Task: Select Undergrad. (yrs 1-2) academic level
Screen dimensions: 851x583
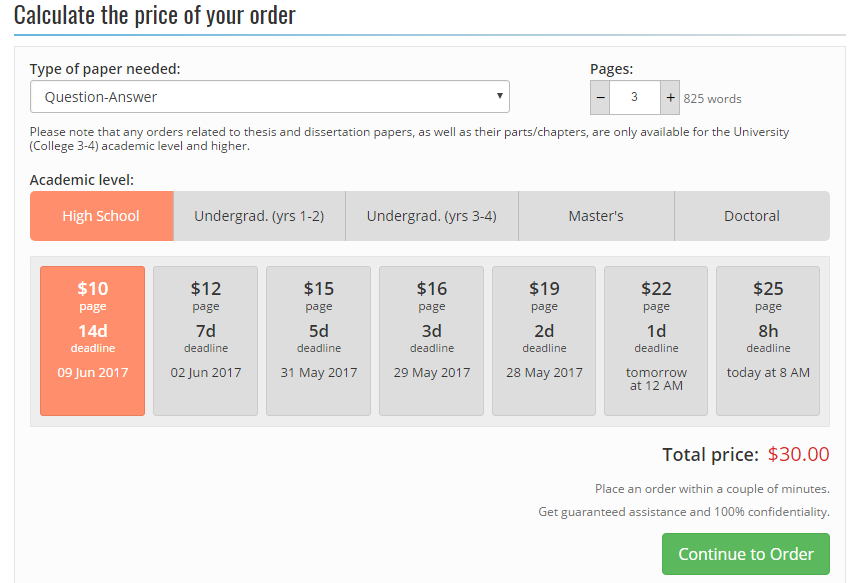Action: [259, 216]
